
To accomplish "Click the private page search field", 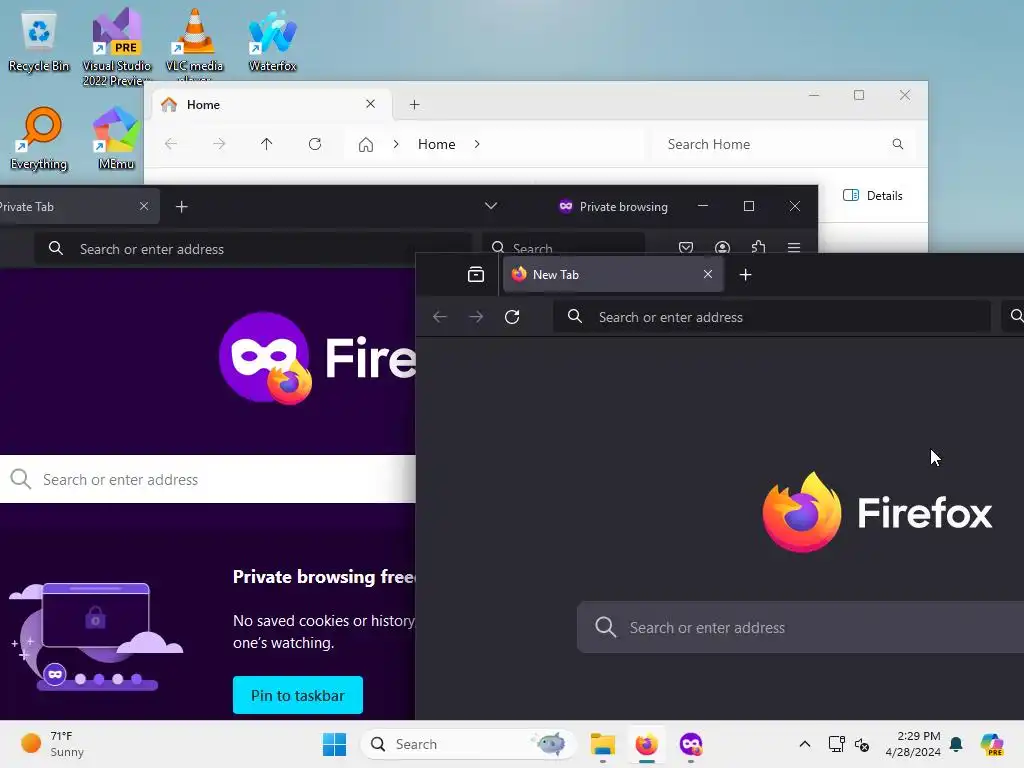I will coord(208,479).
